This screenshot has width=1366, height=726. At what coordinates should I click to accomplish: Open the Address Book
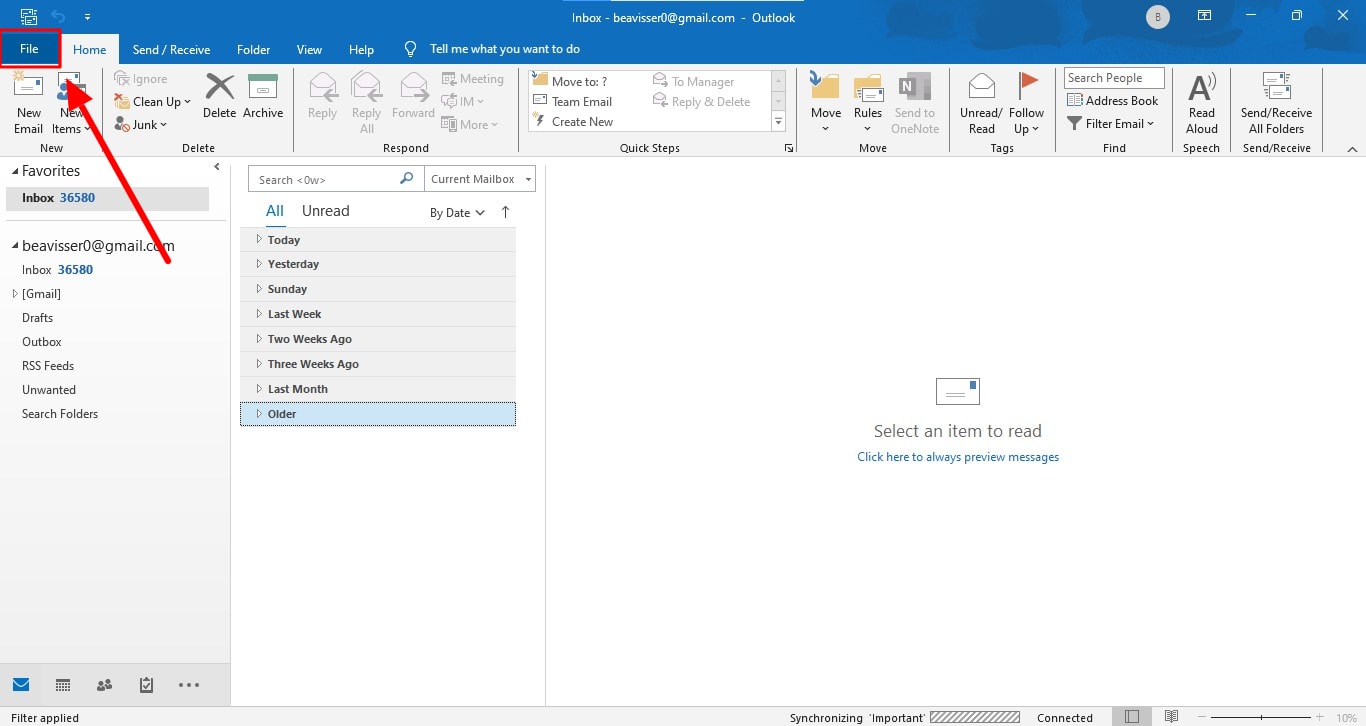pos(1113,101)
